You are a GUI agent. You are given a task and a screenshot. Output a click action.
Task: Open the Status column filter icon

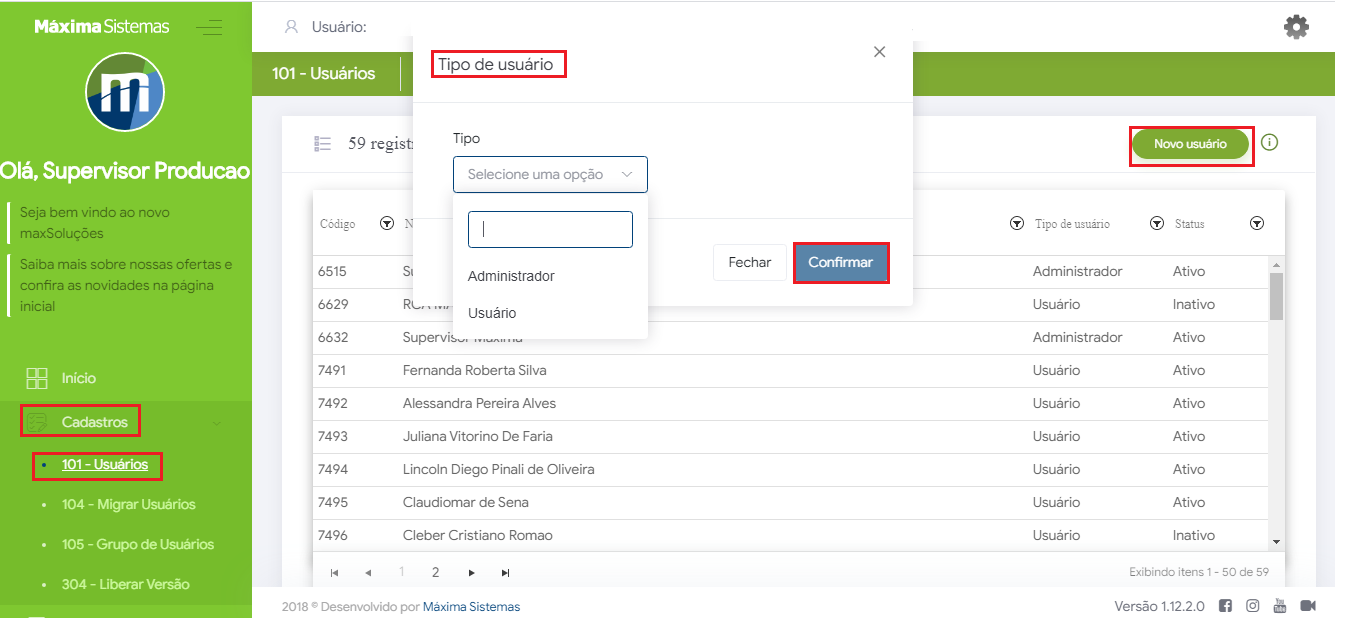click(x=1257, y=224)
